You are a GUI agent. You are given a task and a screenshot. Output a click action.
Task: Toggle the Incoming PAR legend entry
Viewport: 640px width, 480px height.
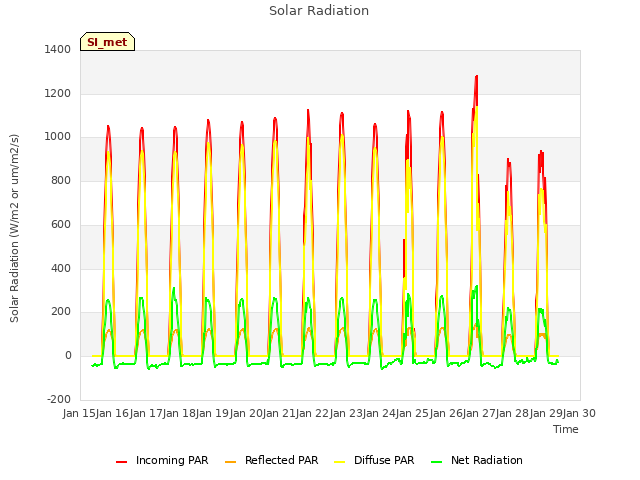162,460
